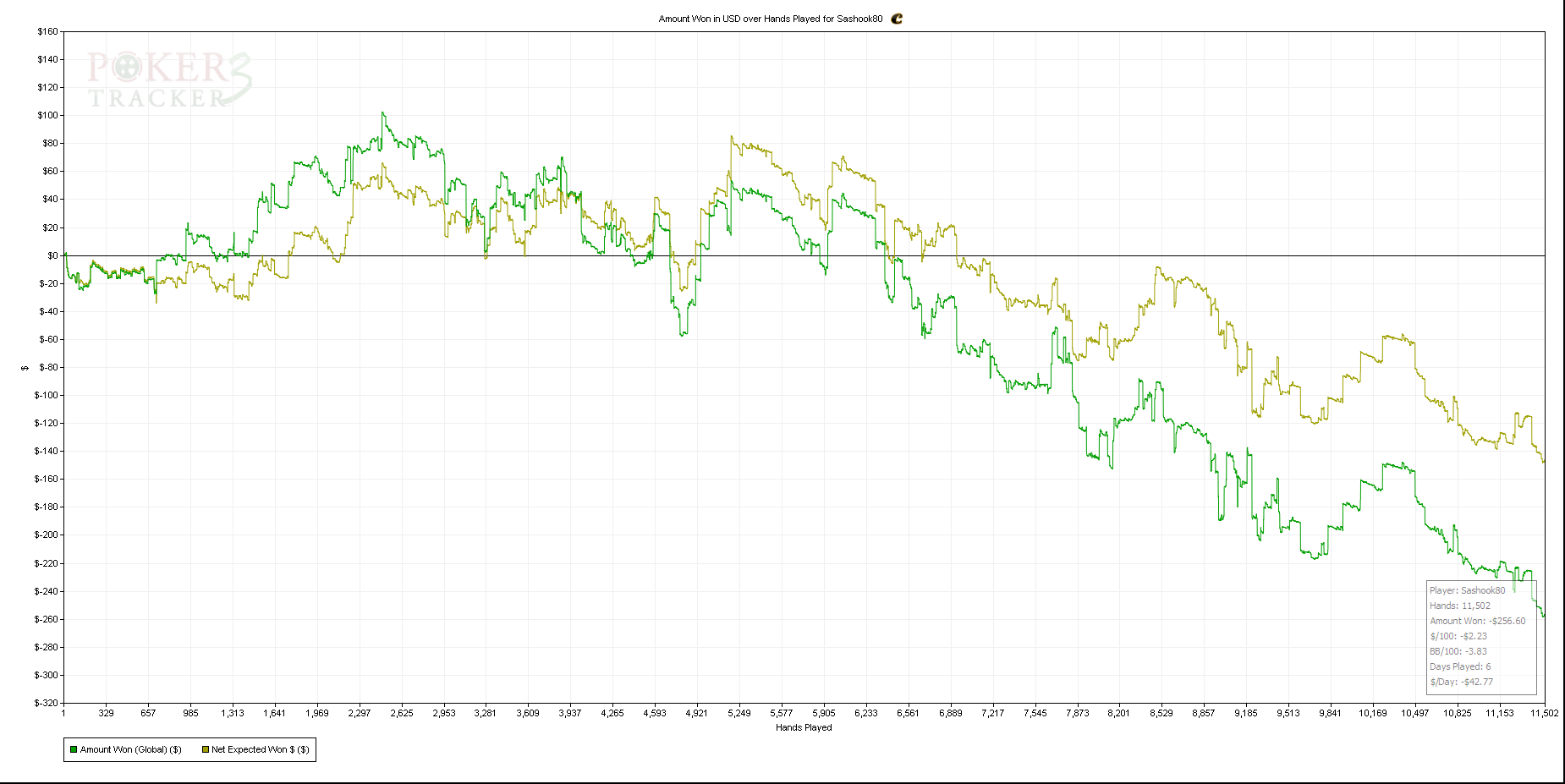Screen dimensions: 1565x784
Task: Click the 5,905 tick label on the x-axis
Action: click(x=823, y=713)
